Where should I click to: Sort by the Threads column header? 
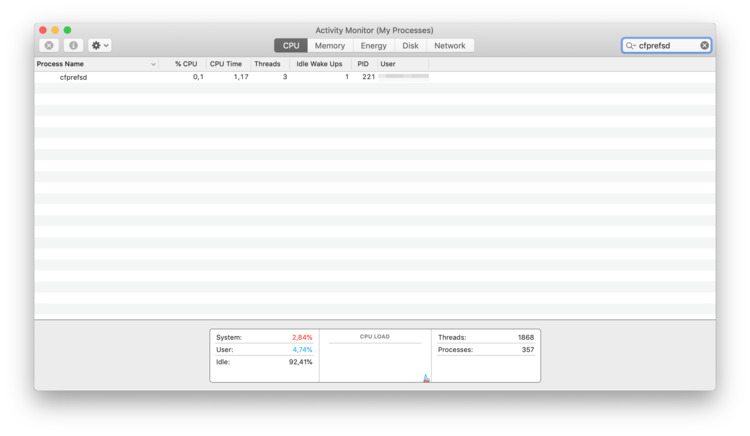(267, 64)
